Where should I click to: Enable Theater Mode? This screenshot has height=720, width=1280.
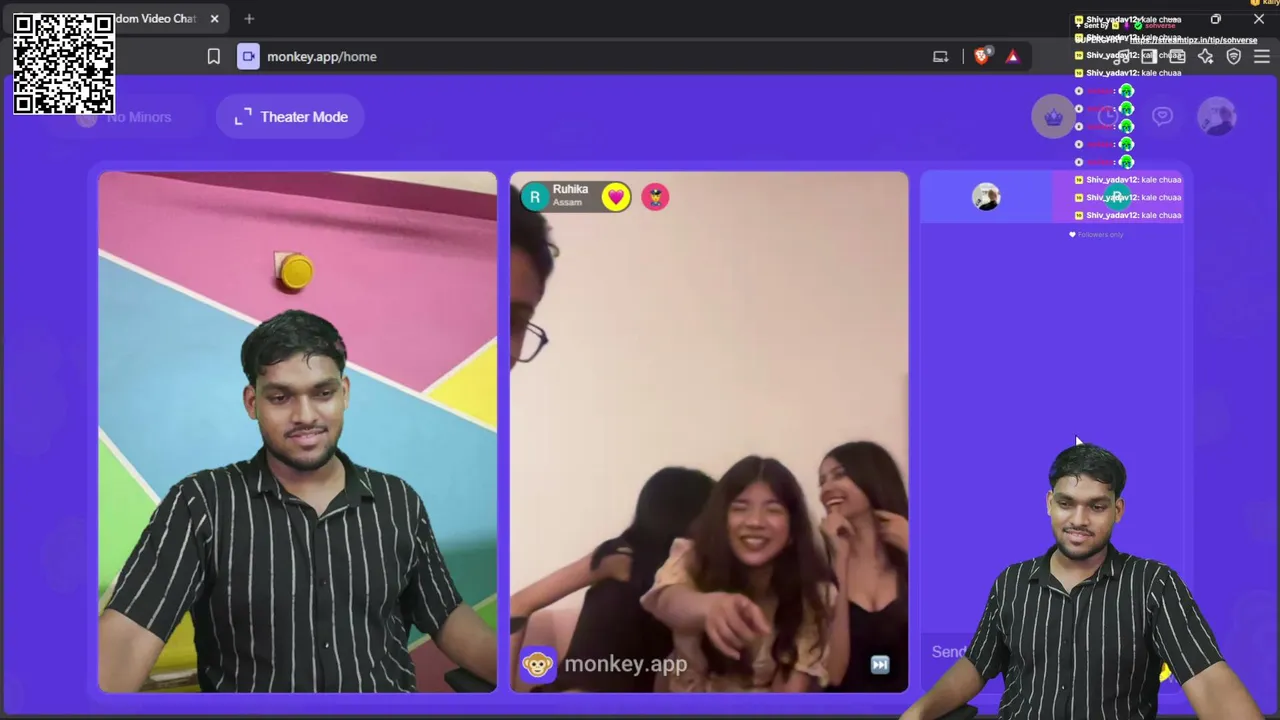(x=291, y=117)
